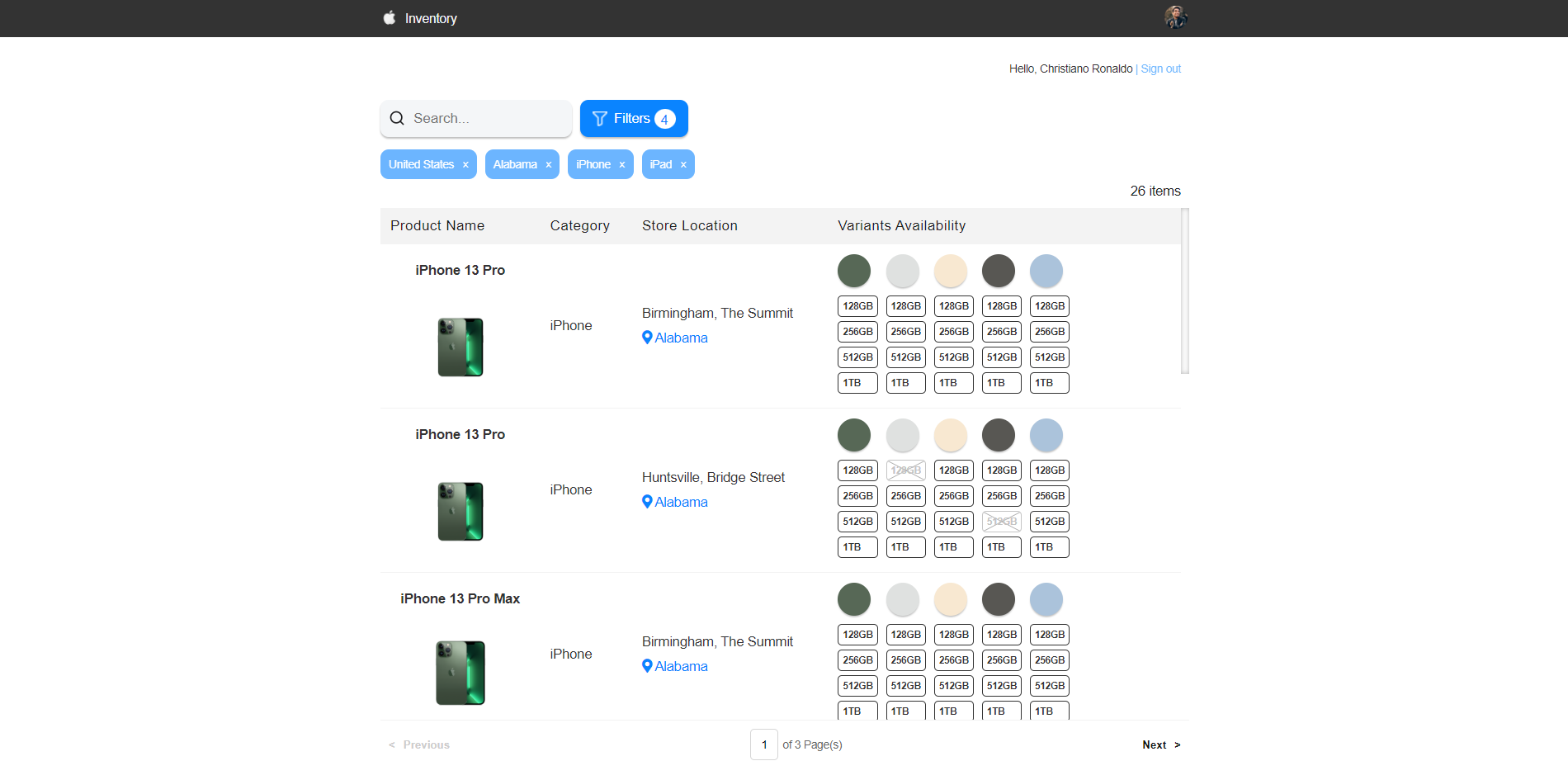Click the Apple logo in header

pos(390,17)
